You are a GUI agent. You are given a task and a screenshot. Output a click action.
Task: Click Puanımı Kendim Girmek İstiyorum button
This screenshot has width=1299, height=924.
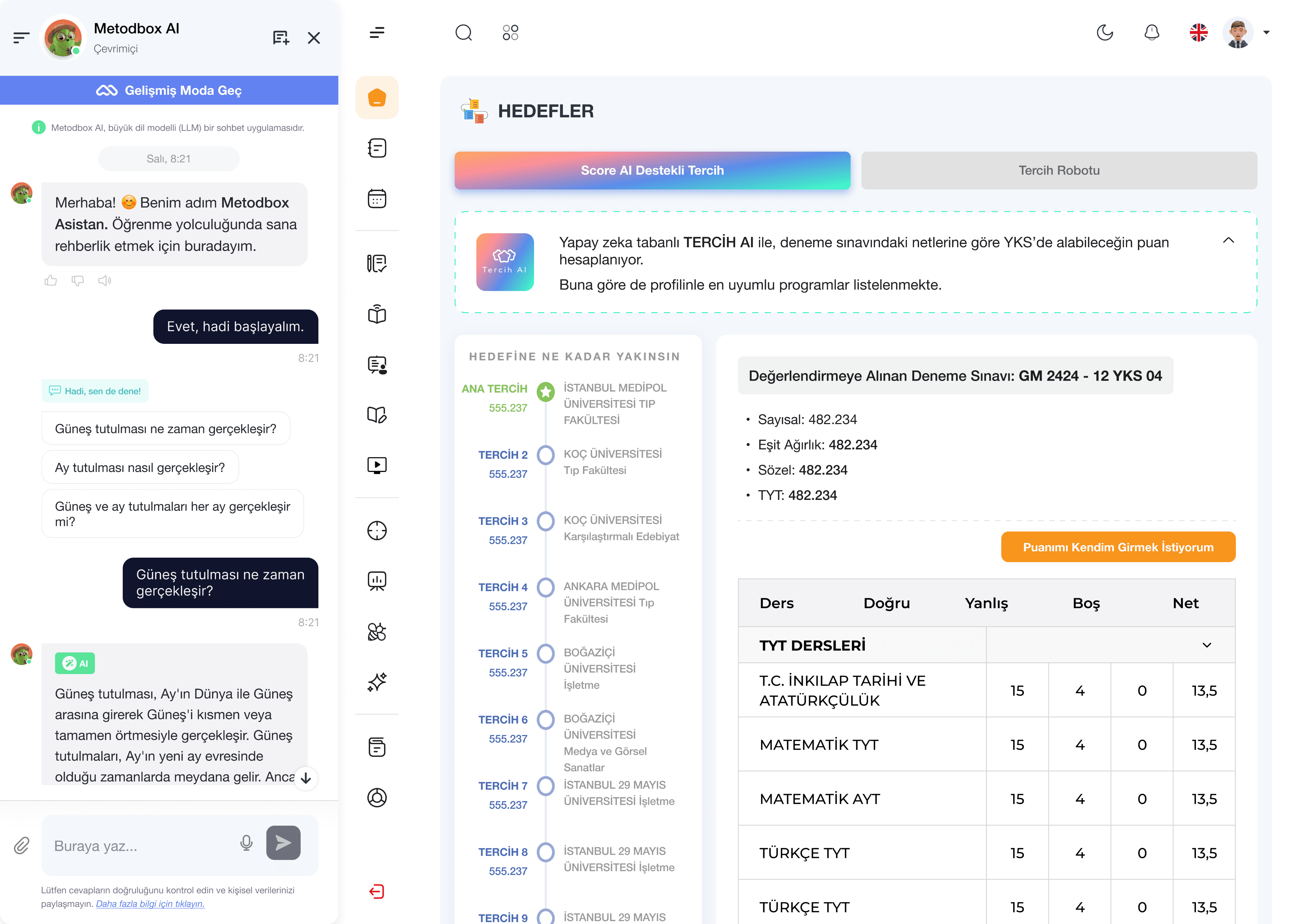click(1118, 547)
